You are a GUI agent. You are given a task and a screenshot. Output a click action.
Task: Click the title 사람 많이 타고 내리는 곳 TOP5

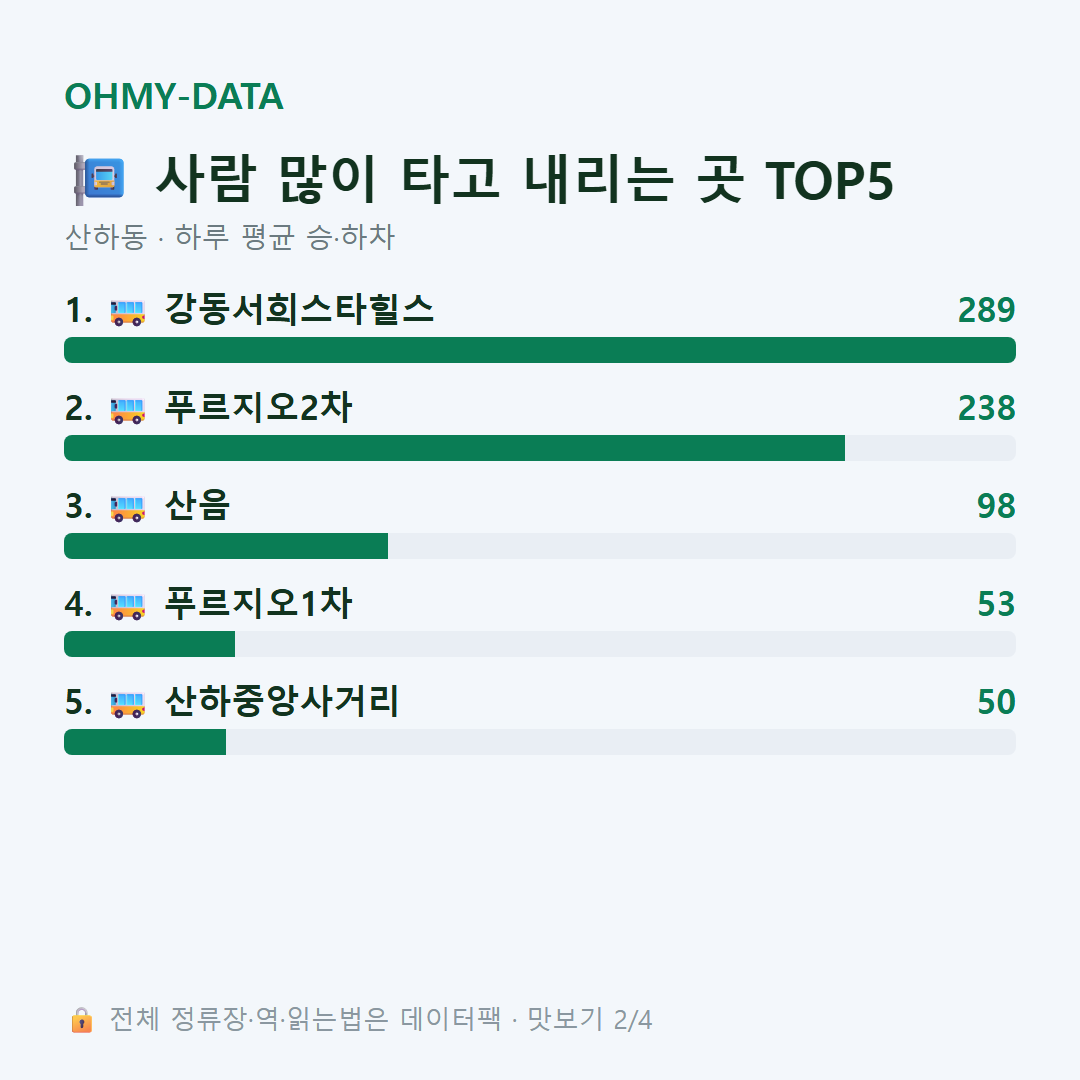pyautogui.click(x=525, y=180)
